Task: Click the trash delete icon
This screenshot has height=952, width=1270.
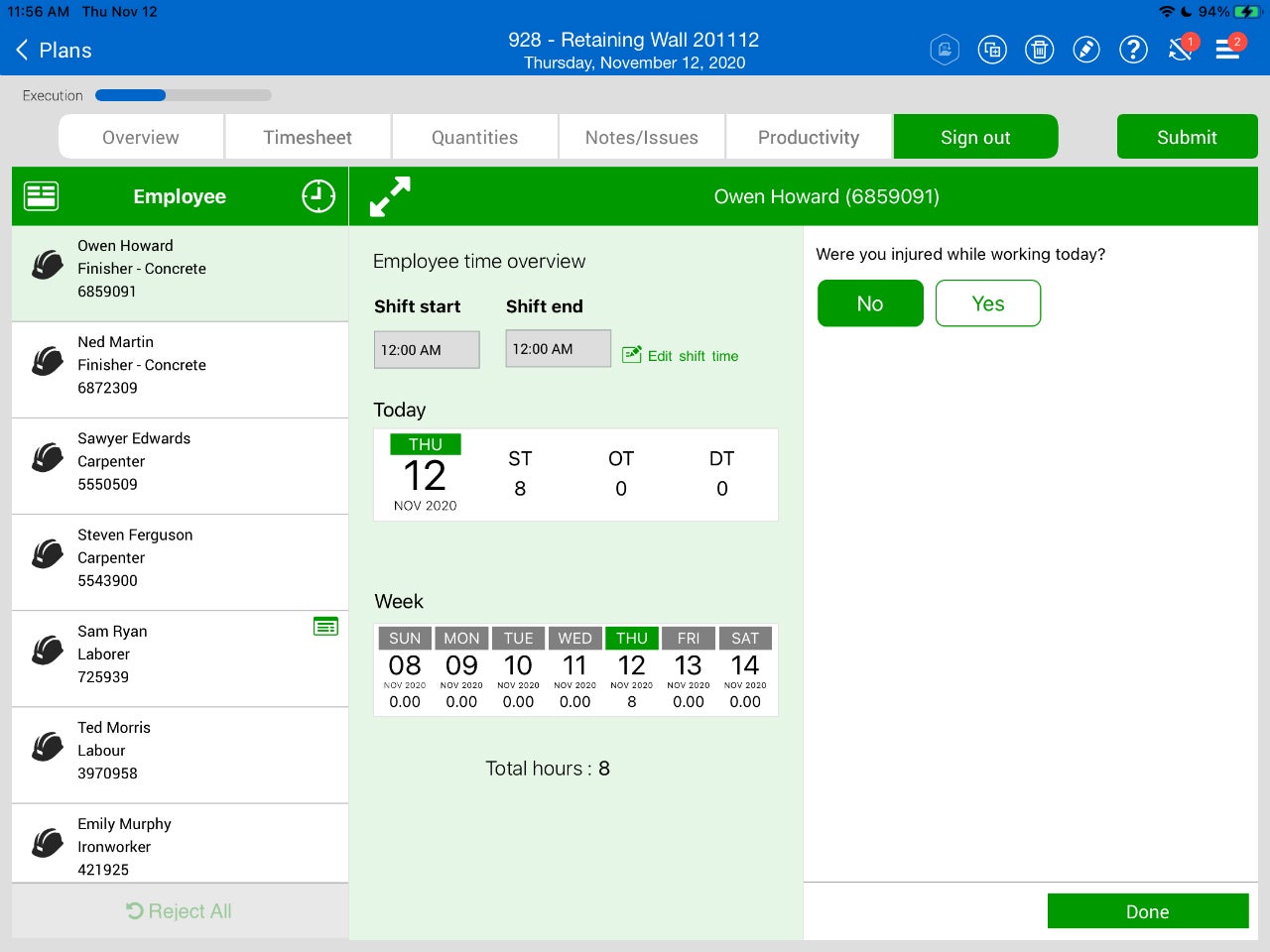Action: click(x=1039, y=50)
